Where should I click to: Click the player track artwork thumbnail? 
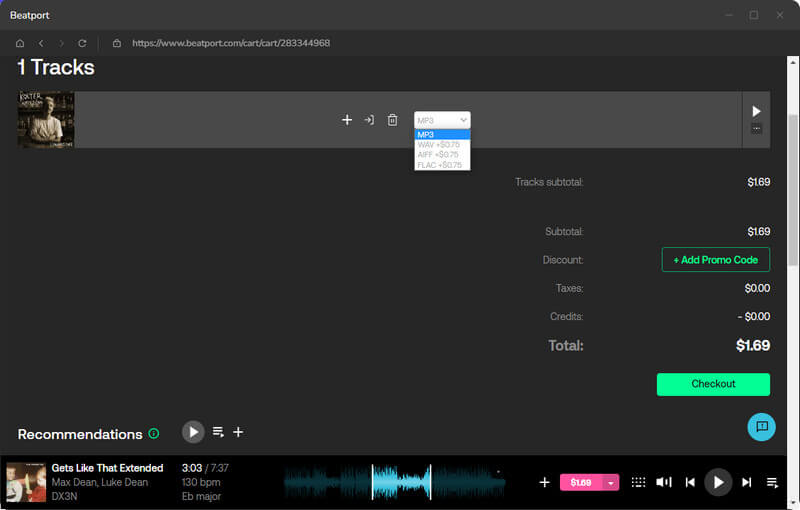coord(26,482)
